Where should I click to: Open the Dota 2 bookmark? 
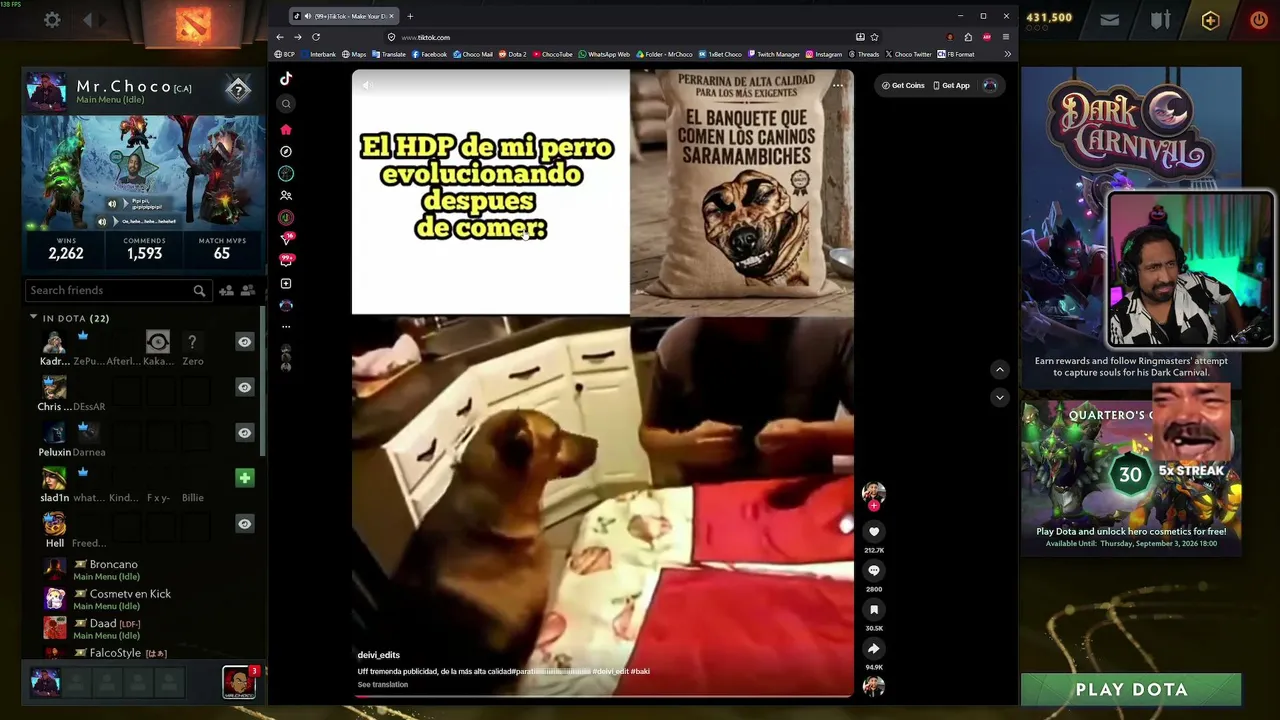pyautogui.click(x=513, y=54)
